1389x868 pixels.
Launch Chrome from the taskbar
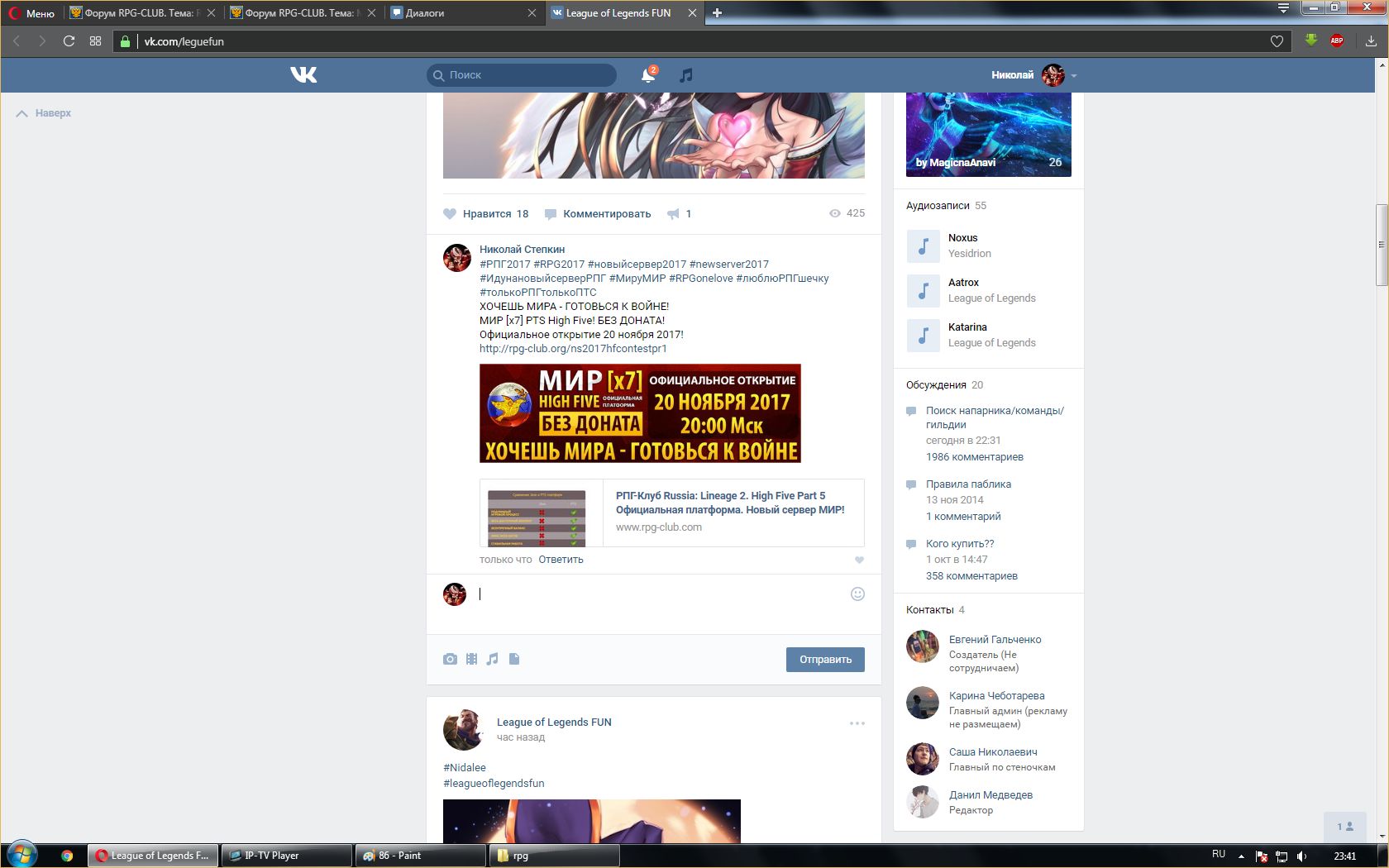67,856
